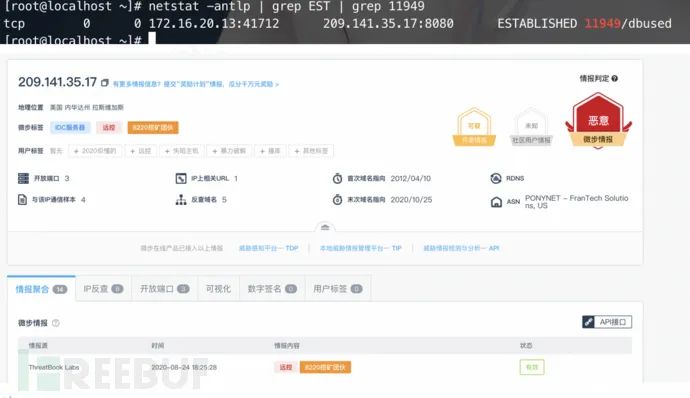Open the IP反查 tab

tap(103, 289)
